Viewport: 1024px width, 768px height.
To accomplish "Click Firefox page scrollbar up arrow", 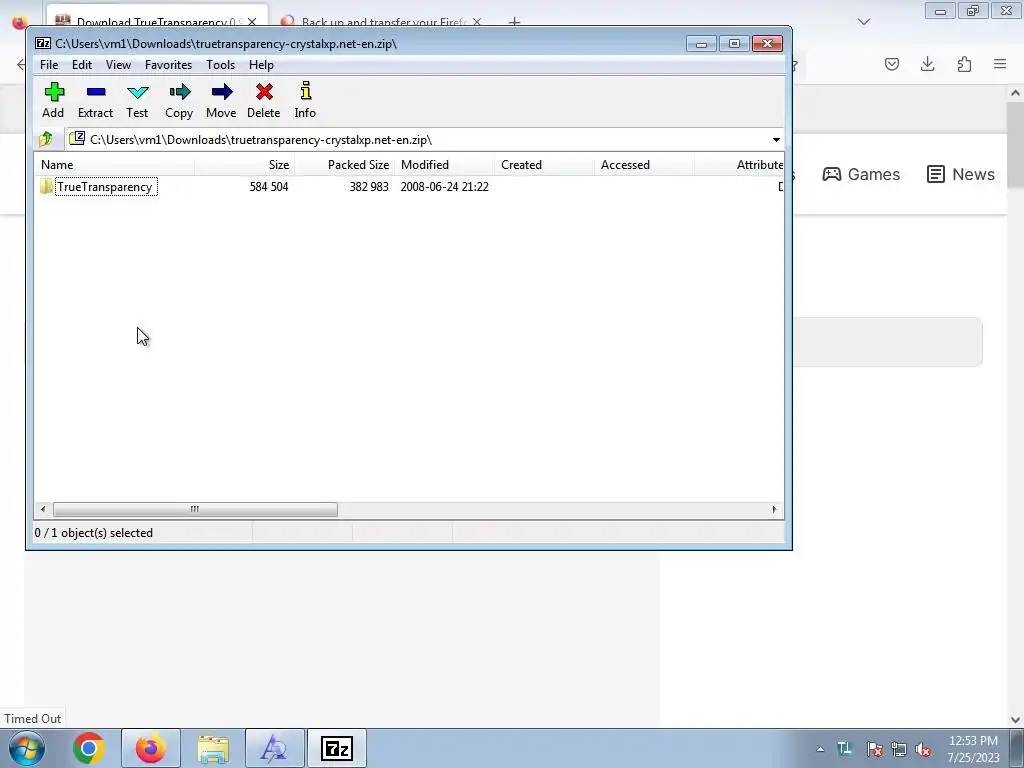I will [x=1015, y=93].
